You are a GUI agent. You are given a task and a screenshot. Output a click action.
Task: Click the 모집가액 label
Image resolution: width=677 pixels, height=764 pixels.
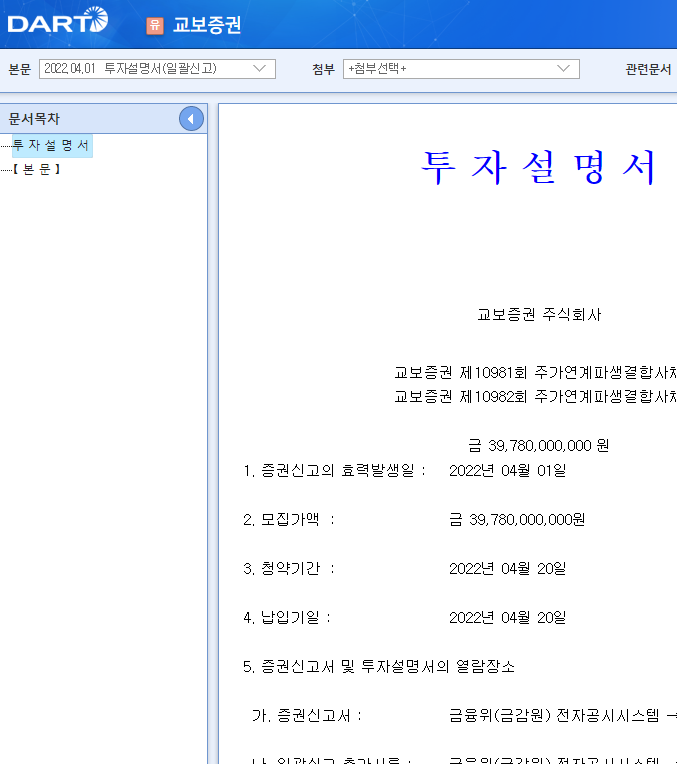(289, 520)
